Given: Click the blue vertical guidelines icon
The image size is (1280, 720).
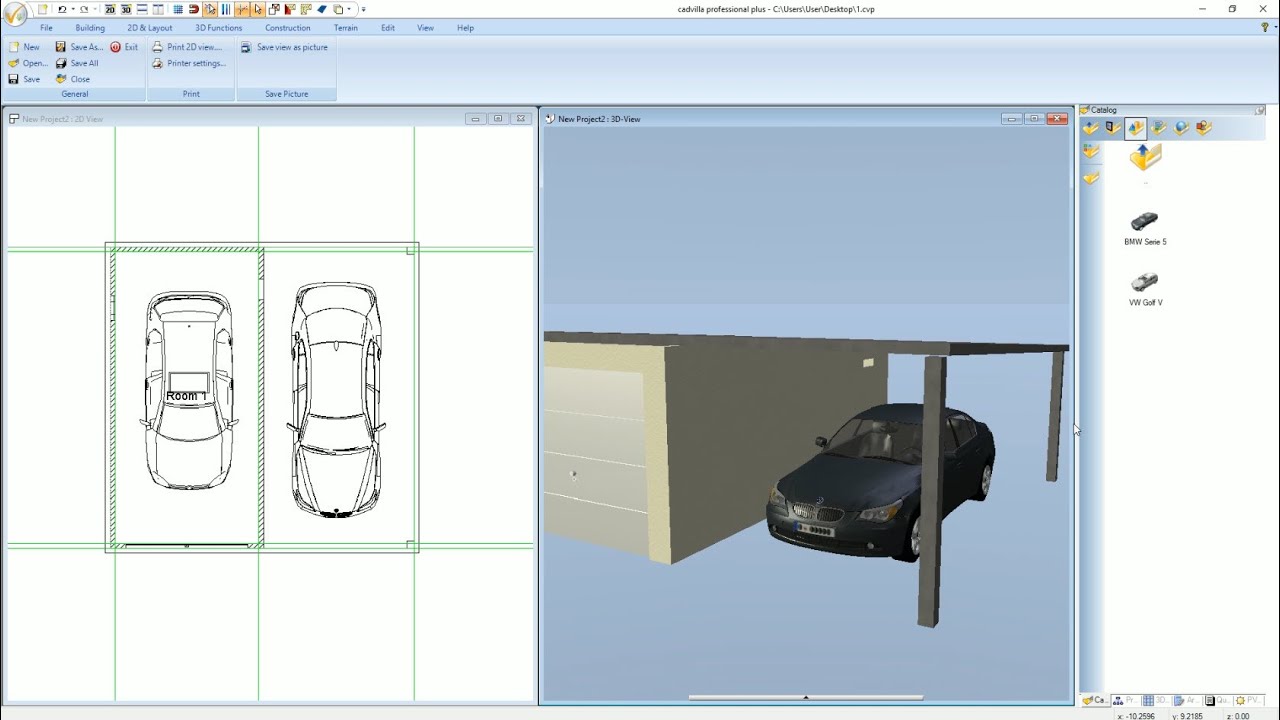Looking at the screenshot, I should pyautogui.click(x=226, y=9).
